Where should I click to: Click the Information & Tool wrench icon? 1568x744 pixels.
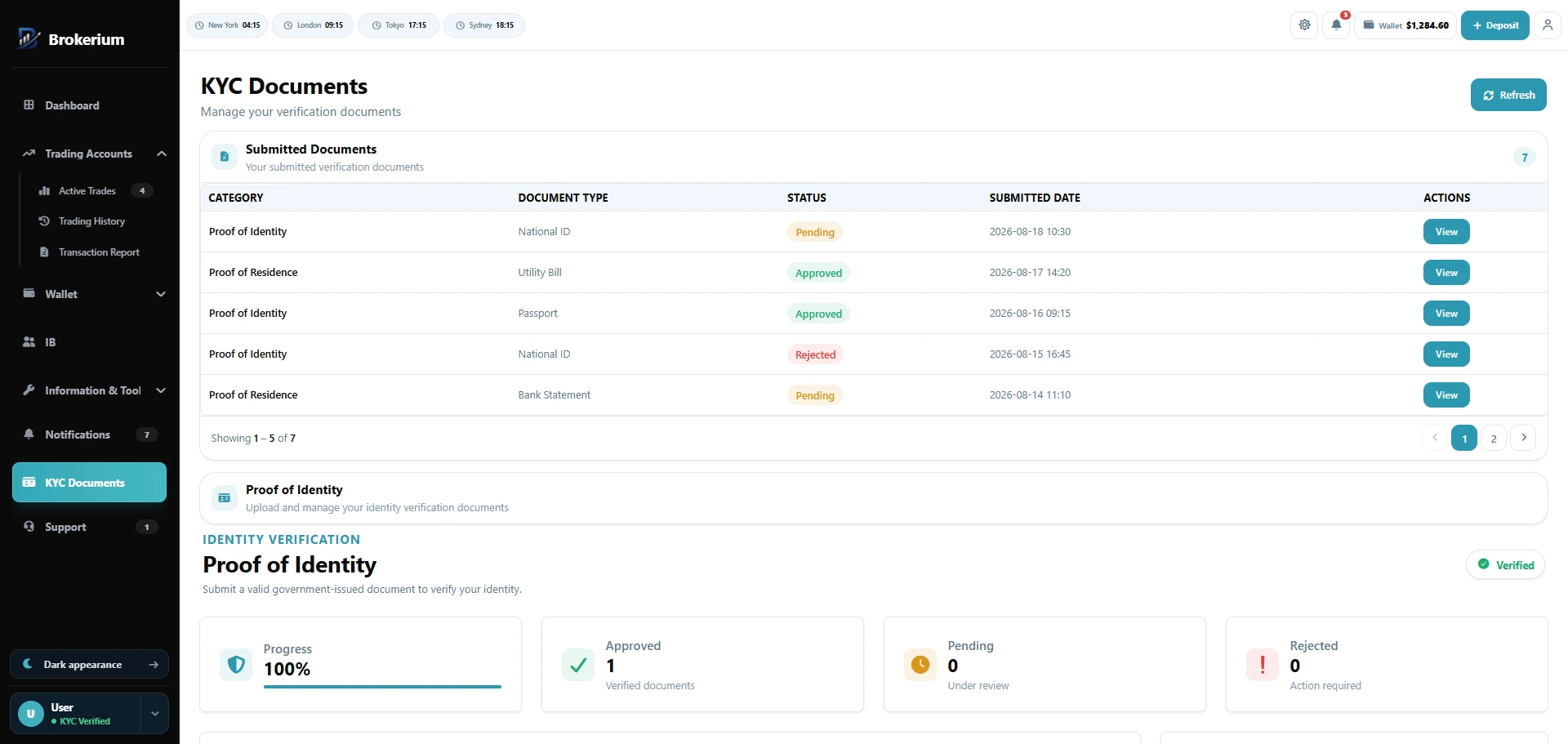click(x=29, y=390)
